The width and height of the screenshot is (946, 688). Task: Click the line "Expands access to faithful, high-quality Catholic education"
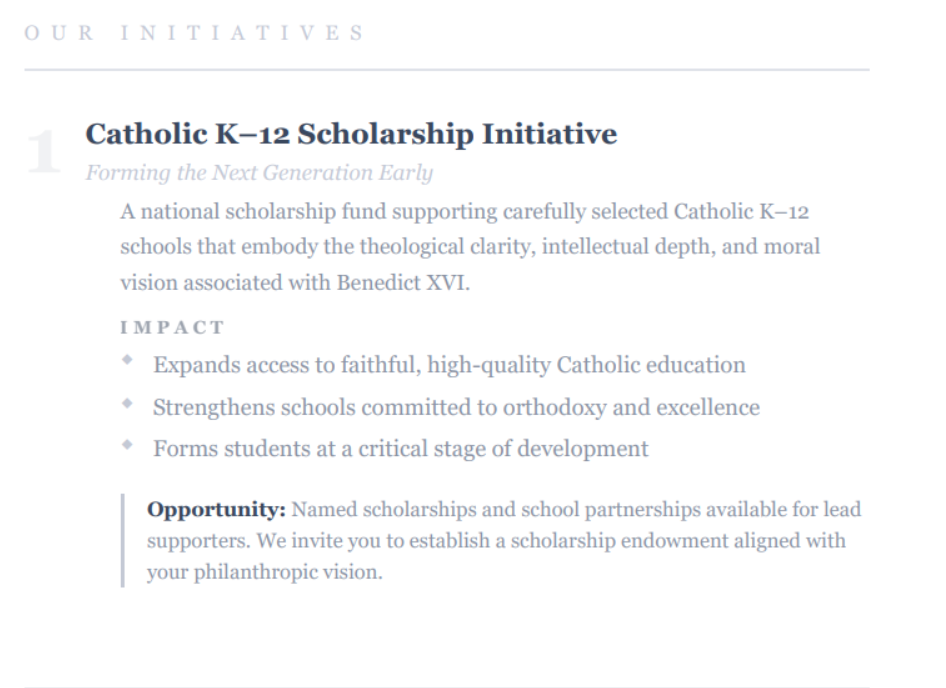(x=449, y=365)
